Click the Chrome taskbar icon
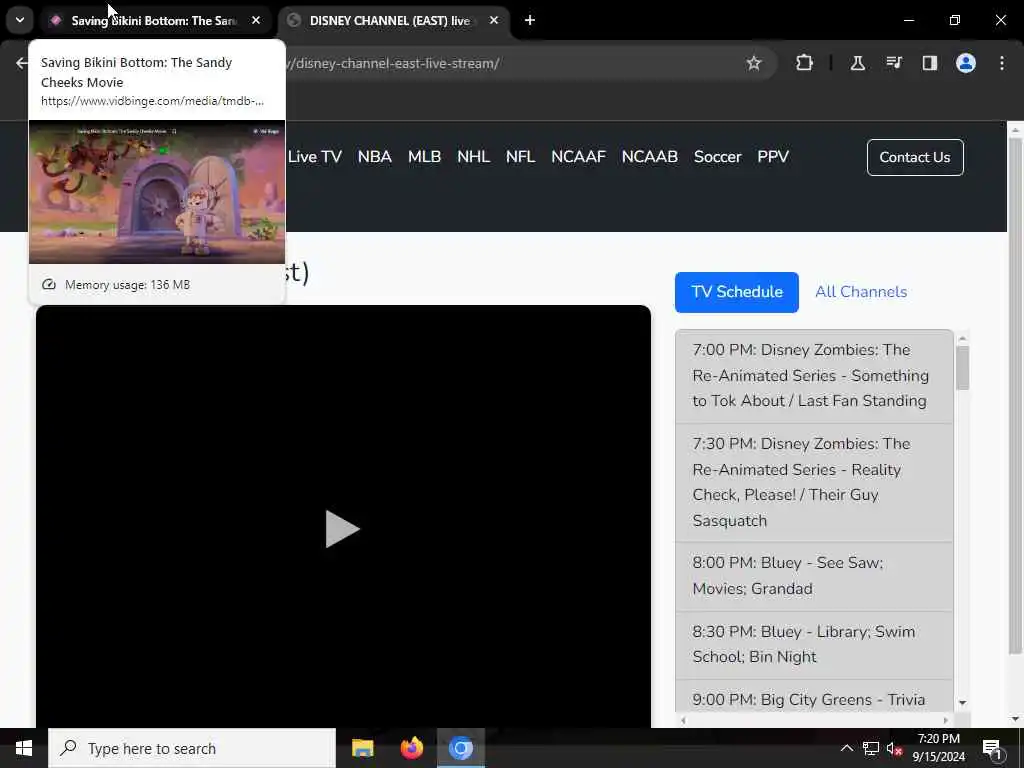 click(x=460, y=748)
